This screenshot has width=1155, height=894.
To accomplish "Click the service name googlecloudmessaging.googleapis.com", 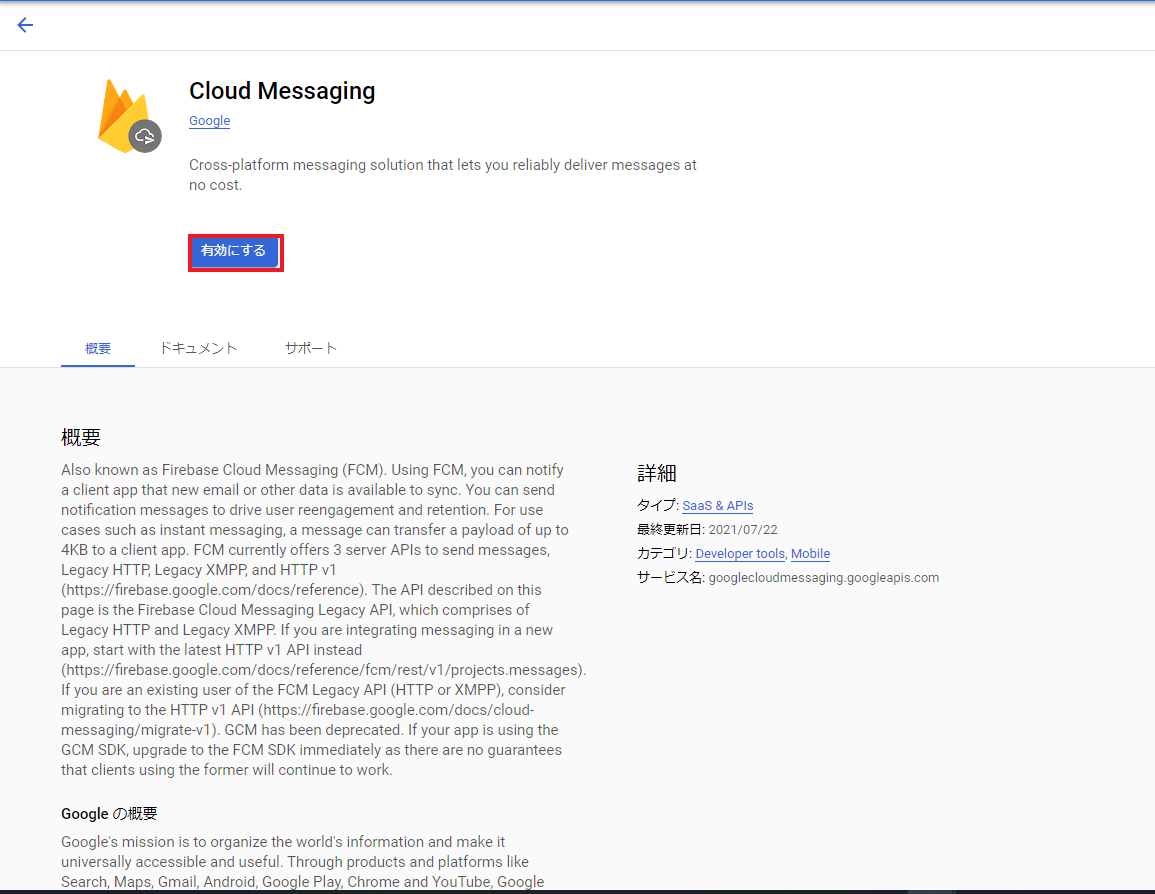I will point(824,578).
